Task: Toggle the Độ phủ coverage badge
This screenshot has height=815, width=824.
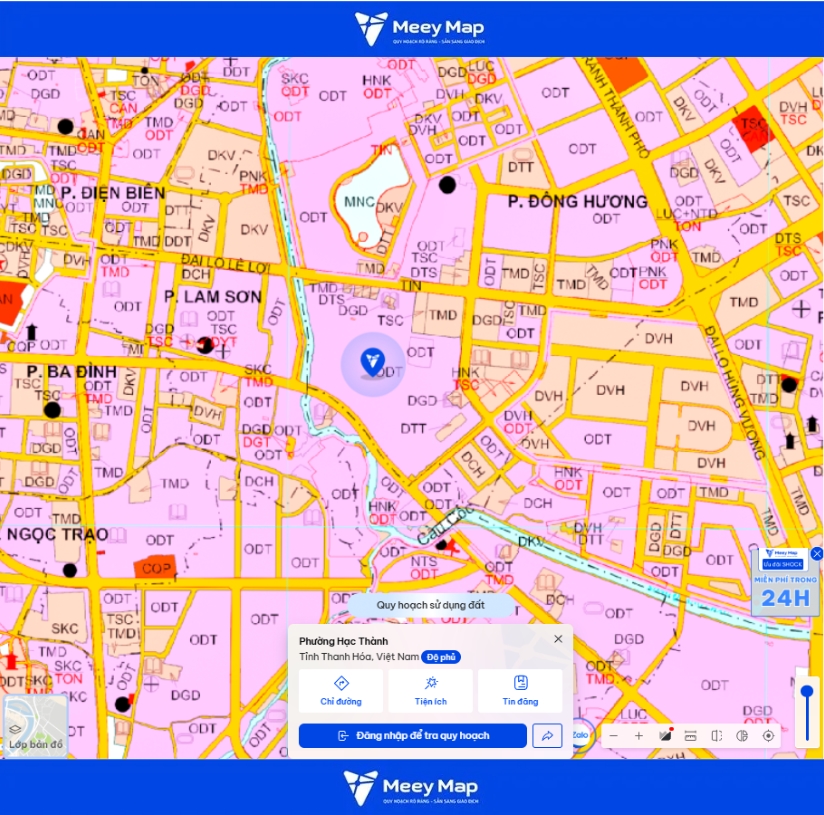Action: pyautogui.click(x=441, y=657)
